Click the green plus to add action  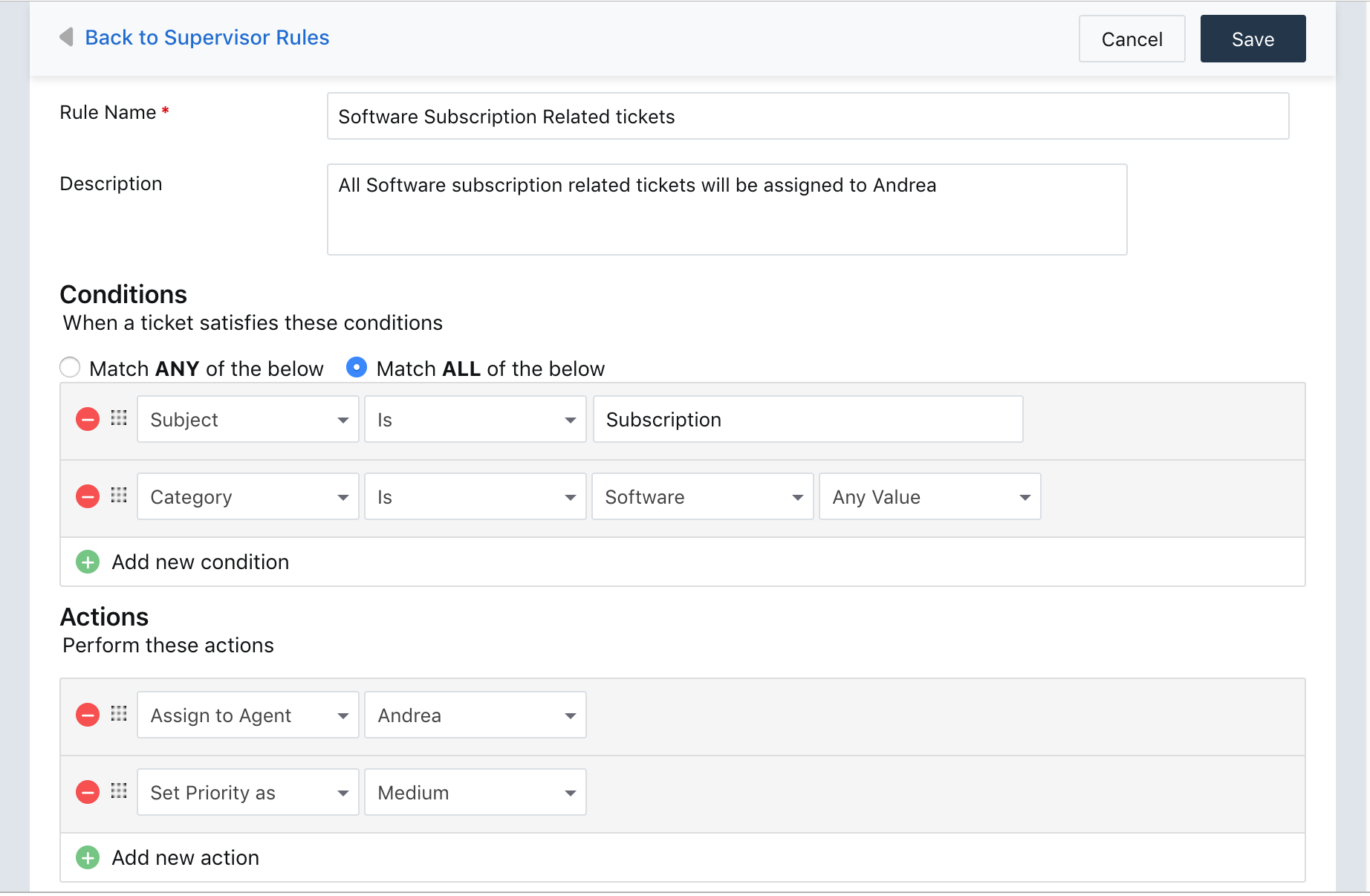[88, 857]
